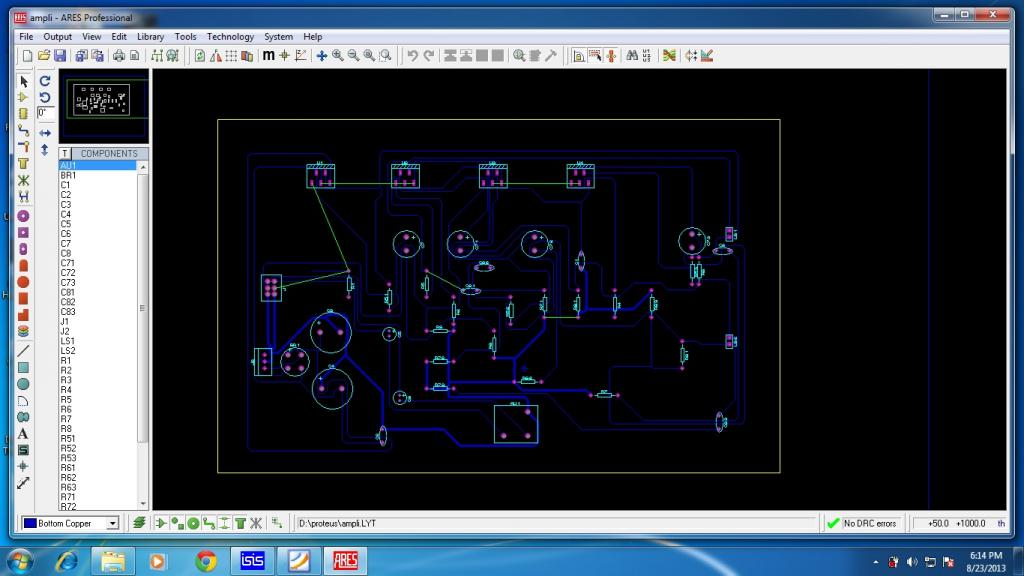
Task: Select the Package placement tool
Action: click(x=24, y=114)
